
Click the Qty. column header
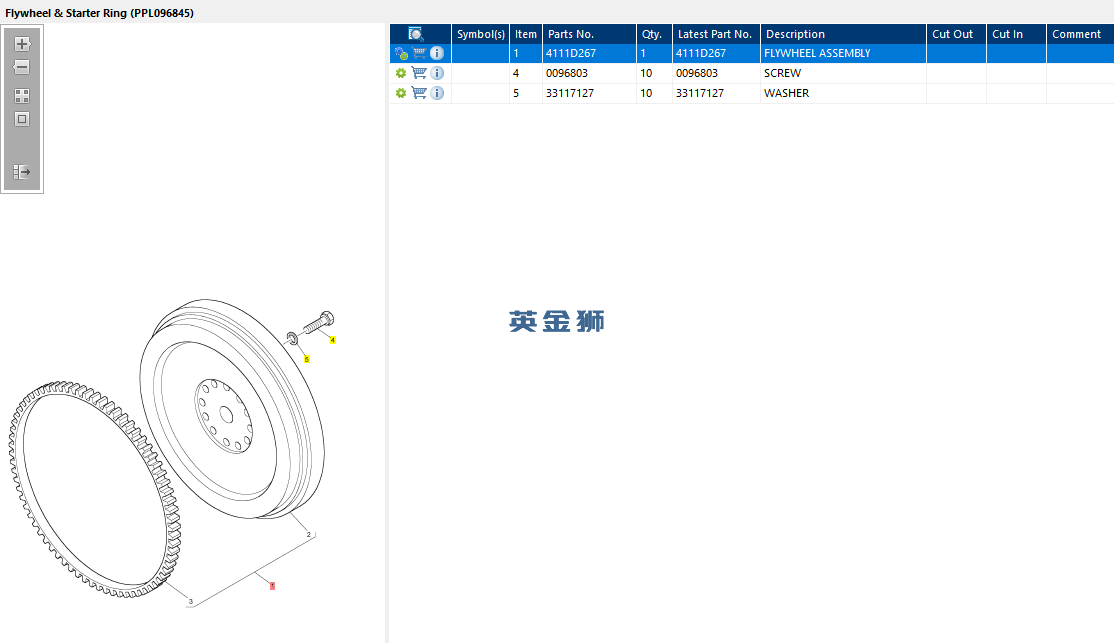[x=654, y=34]
